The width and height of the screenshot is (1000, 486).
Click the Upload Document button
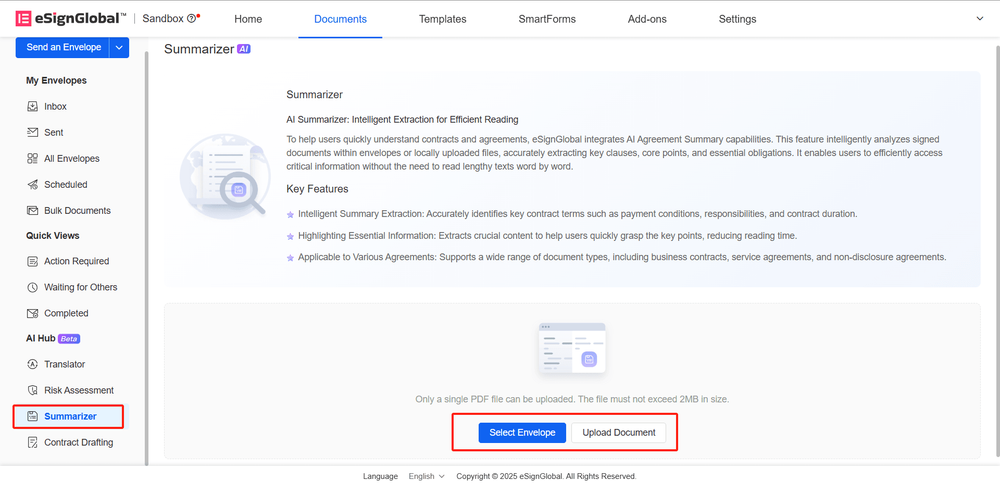point(619,433)
